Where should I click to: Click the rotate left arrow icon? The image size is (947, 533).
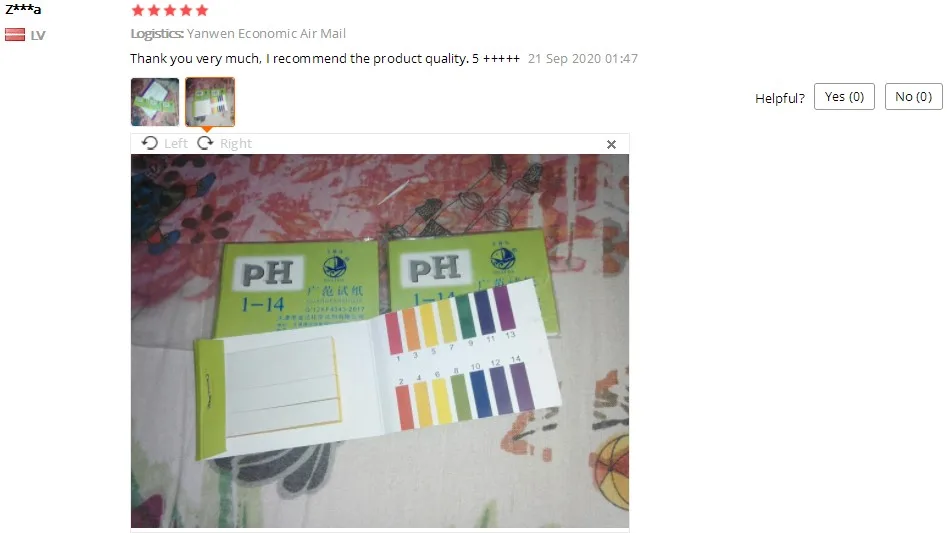pos(150,143)
